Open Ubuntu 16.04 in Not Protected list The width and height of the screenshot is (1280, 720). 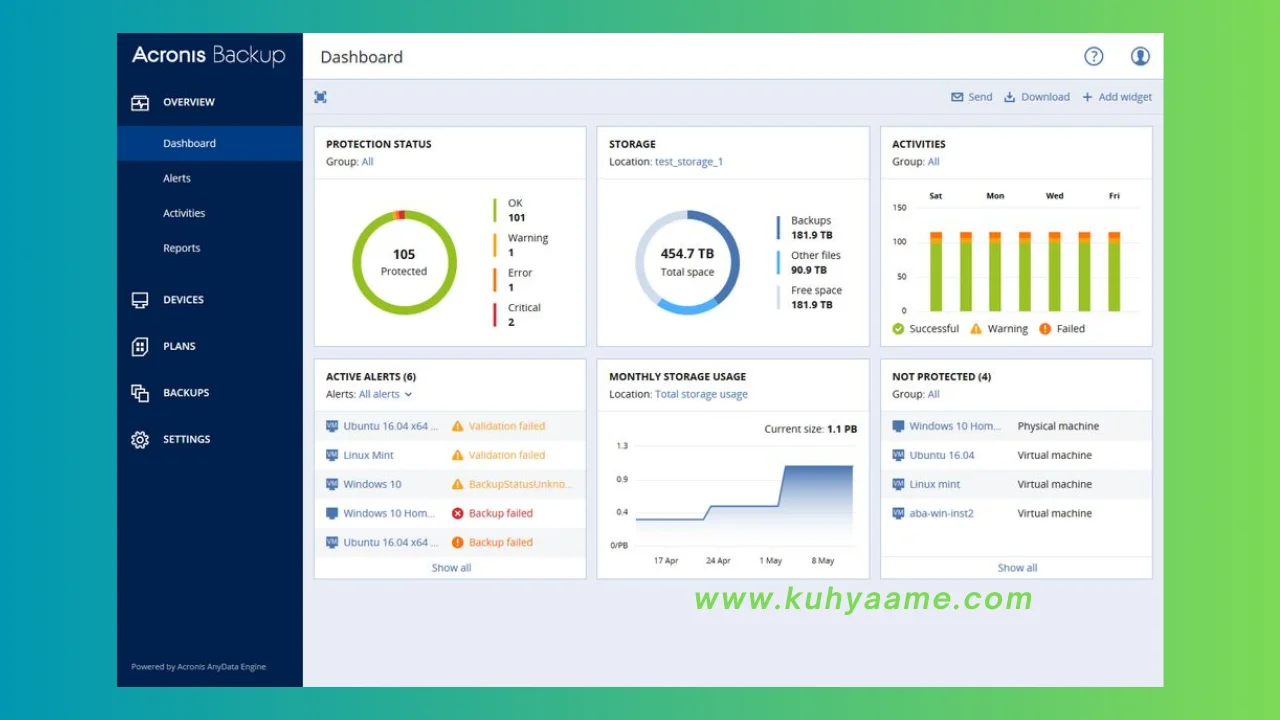coord(942,455)
